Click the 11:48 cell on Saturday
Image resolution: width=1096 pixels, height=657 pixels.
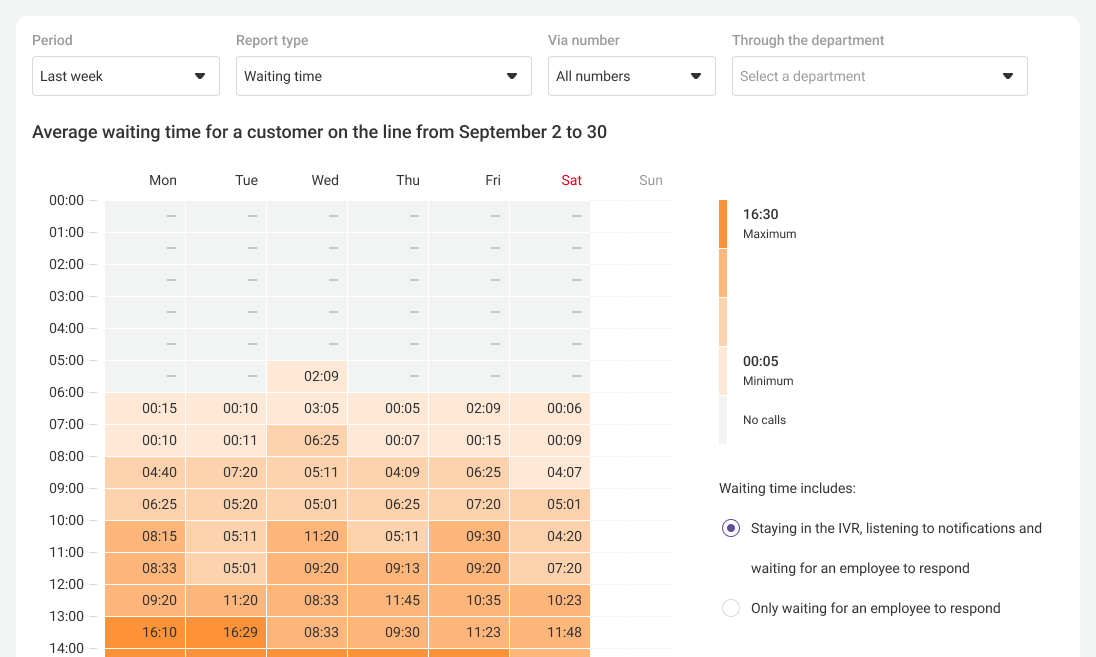coord(564,632)
